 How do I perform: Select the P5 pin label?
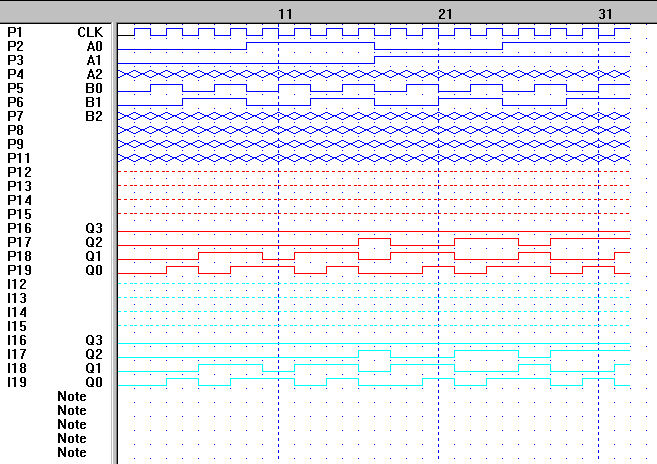[x=16, y=88]
